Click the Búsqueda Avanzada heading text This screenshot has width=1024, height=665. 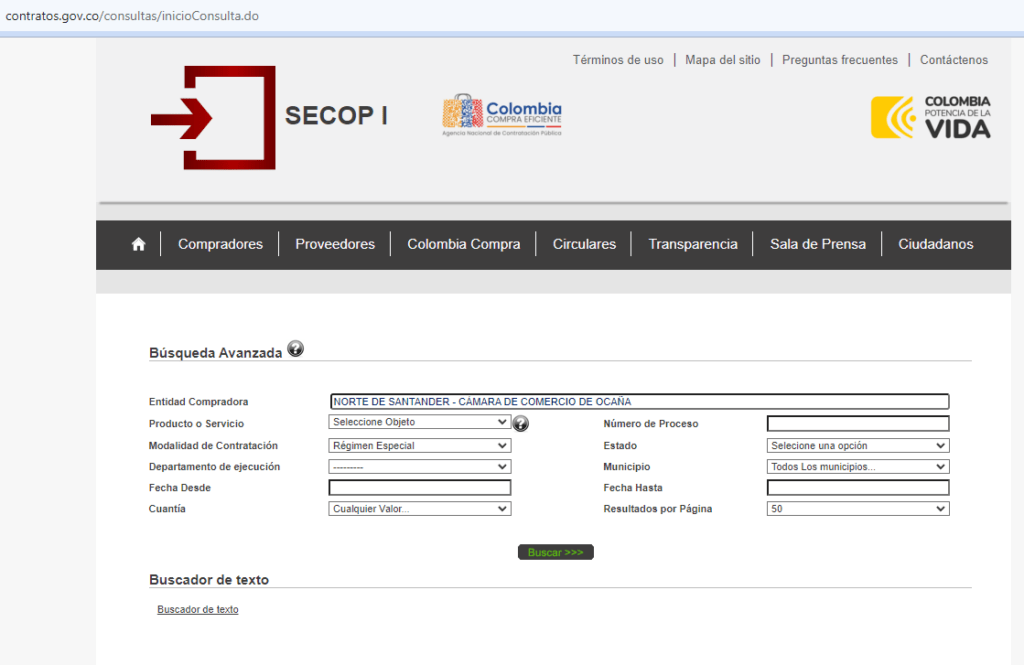(216, 353)
